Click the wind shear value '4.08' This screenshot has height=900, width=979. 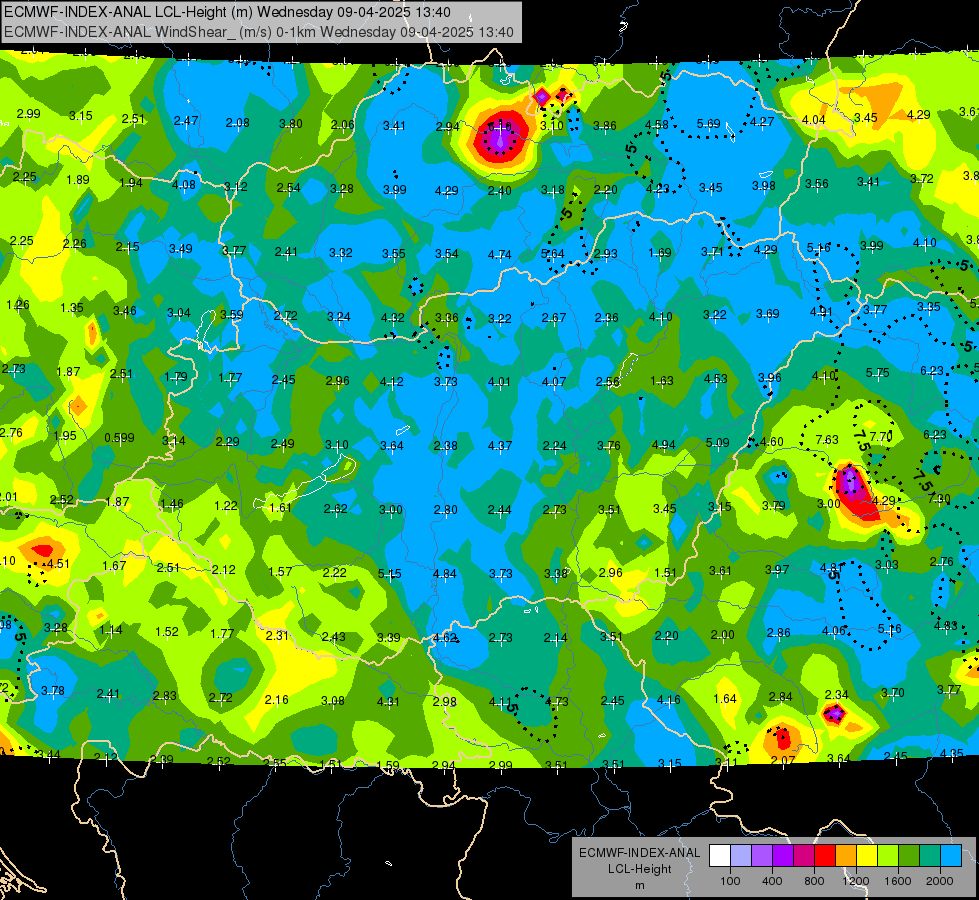pos(184,184)
